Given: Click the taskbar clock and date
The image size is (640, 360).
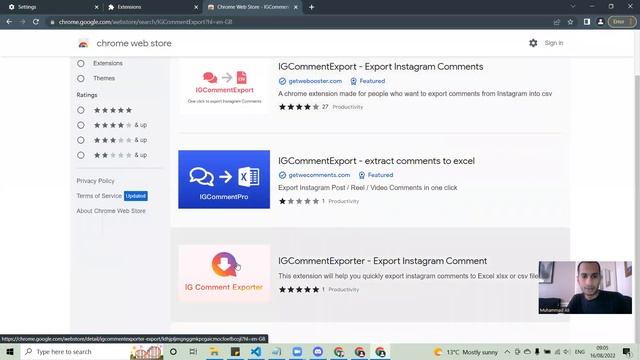Looking at the screenshot, I should (602, 352).
